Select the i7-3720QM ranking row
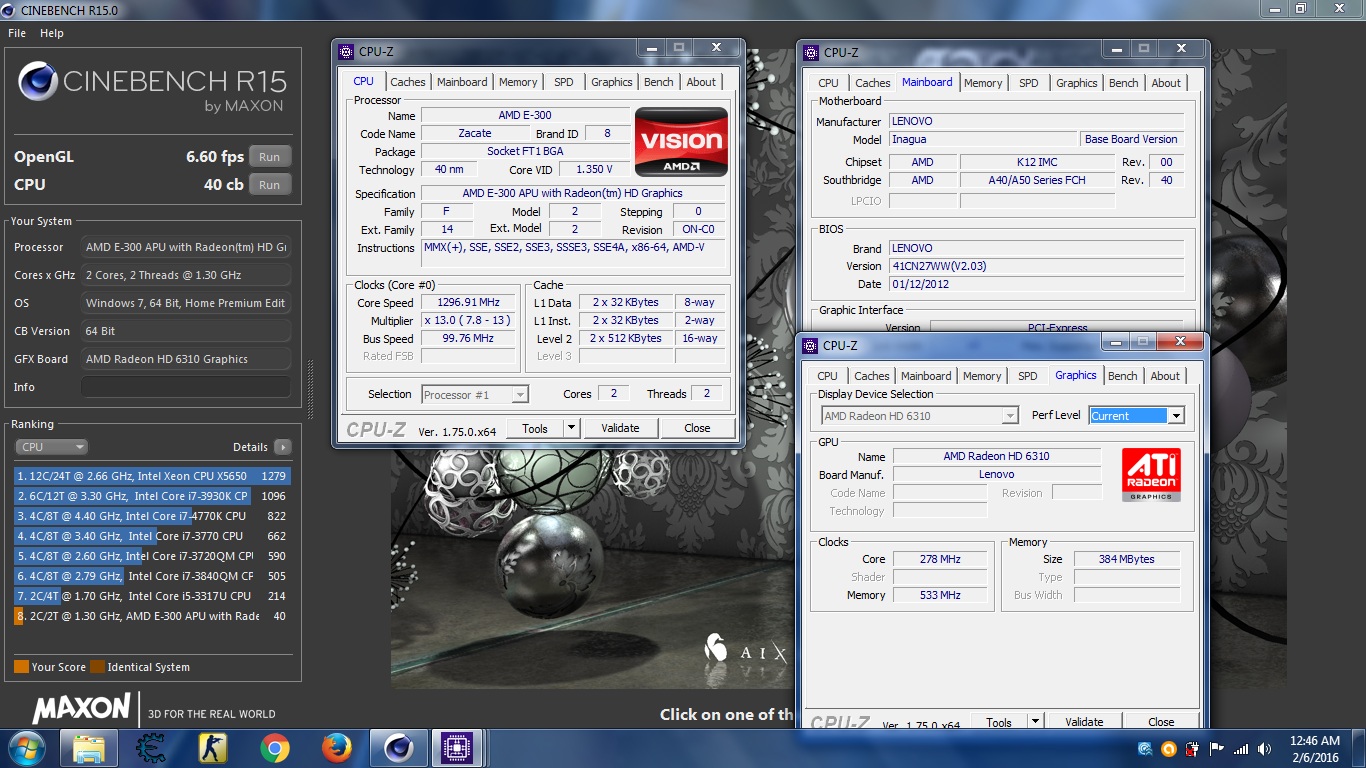1366x768 pixels. (152, 556)
